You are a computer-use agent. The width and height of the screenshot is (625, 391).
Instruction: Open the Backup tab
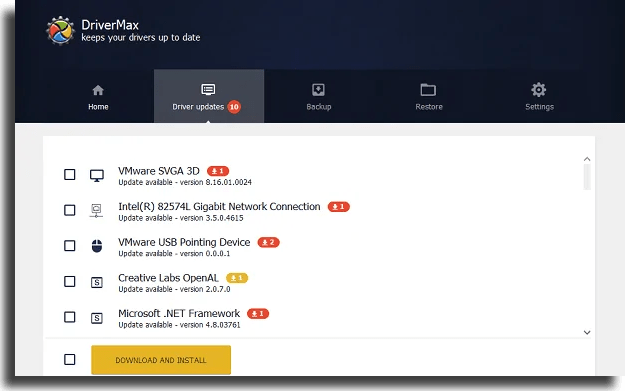coord(318,96)
